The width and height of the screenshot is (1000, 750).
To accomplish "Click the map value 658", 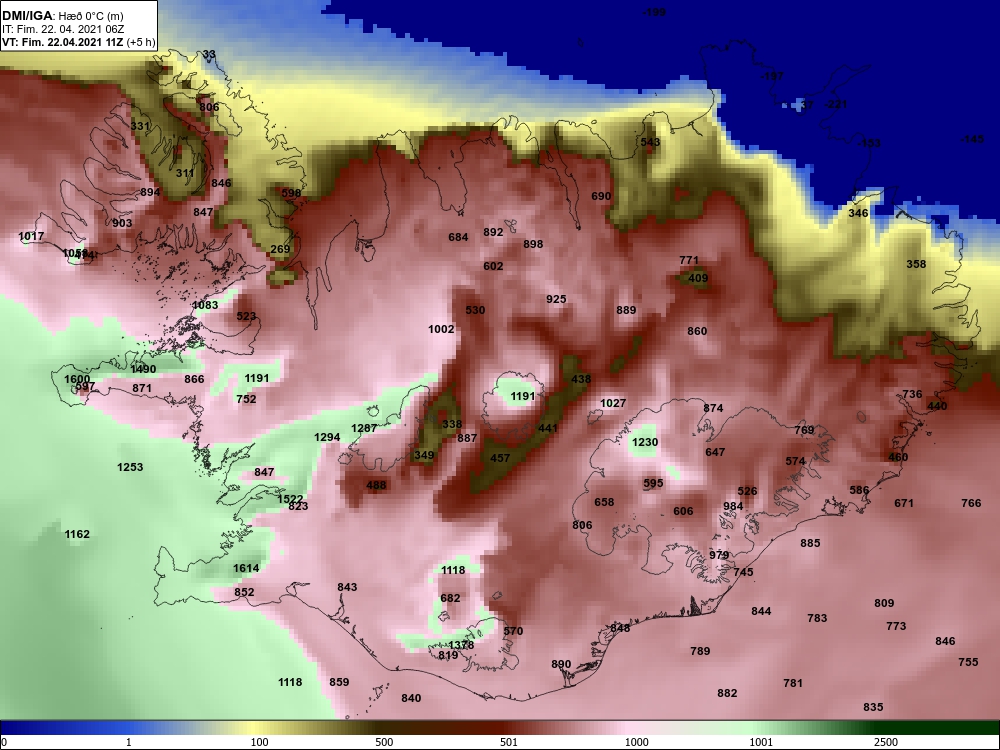I will point(604,502).
